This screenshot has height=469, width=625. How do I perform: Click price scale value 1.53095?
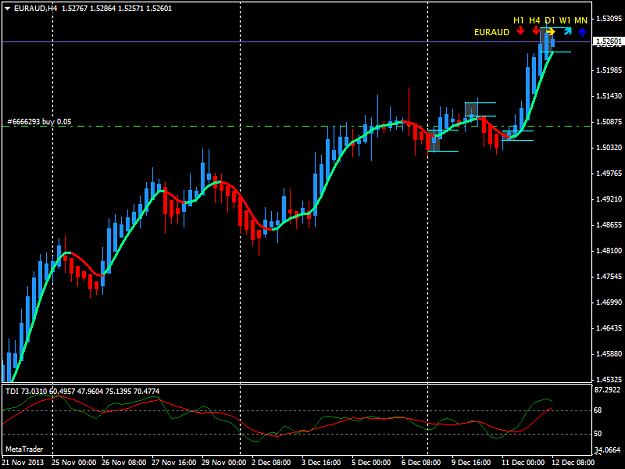click(609, 18)
